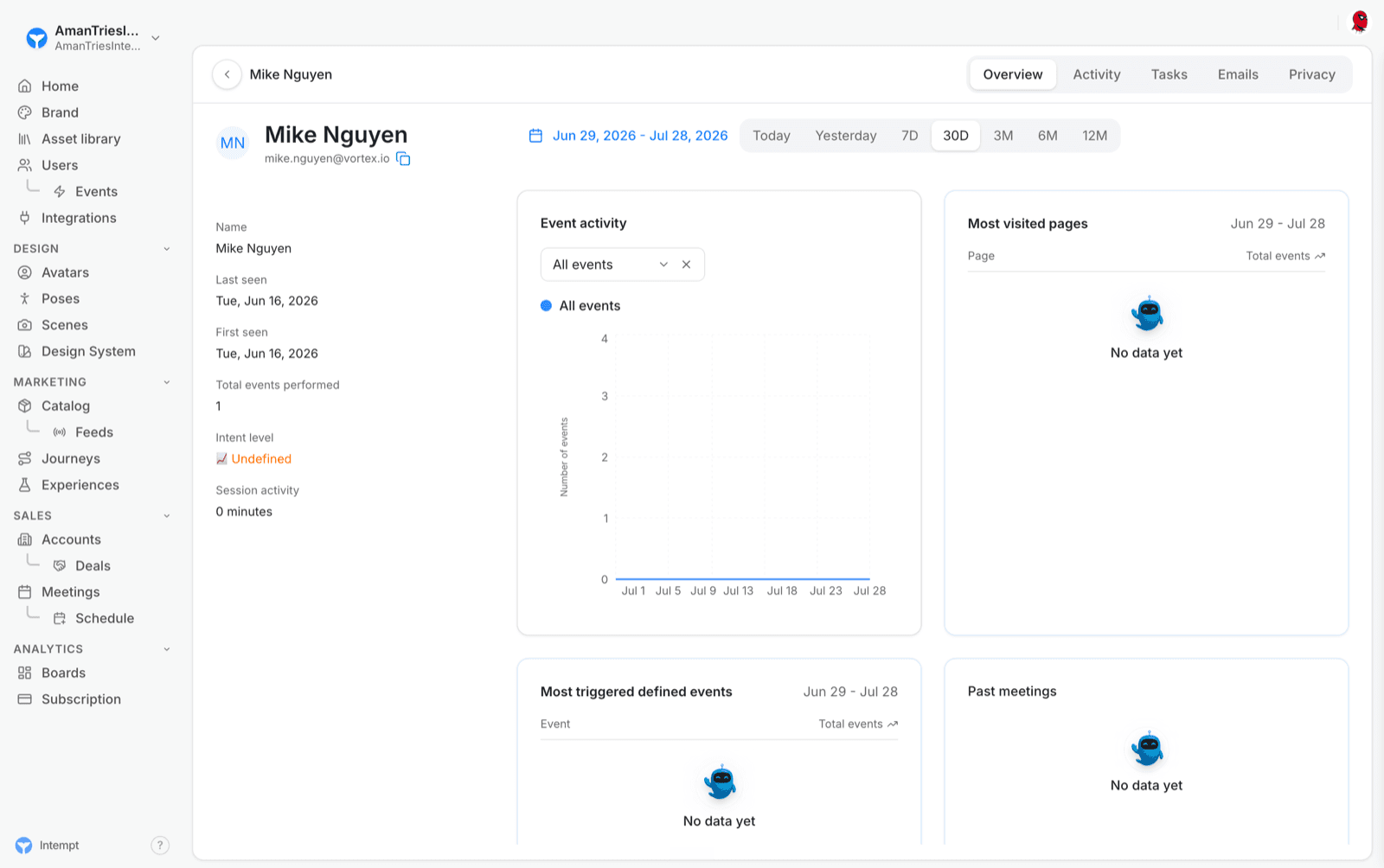
Task: Select the Yesterday range
Action: [x=845, y=136]
